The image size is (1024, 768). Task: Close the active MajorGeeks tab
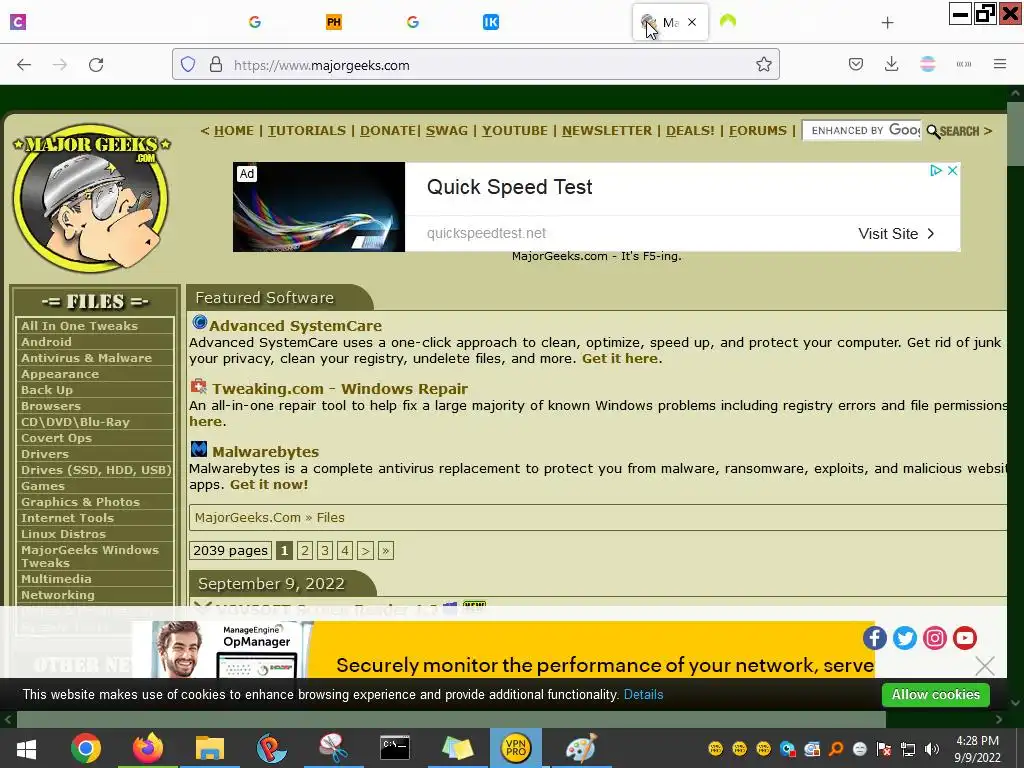coord(692,22)
